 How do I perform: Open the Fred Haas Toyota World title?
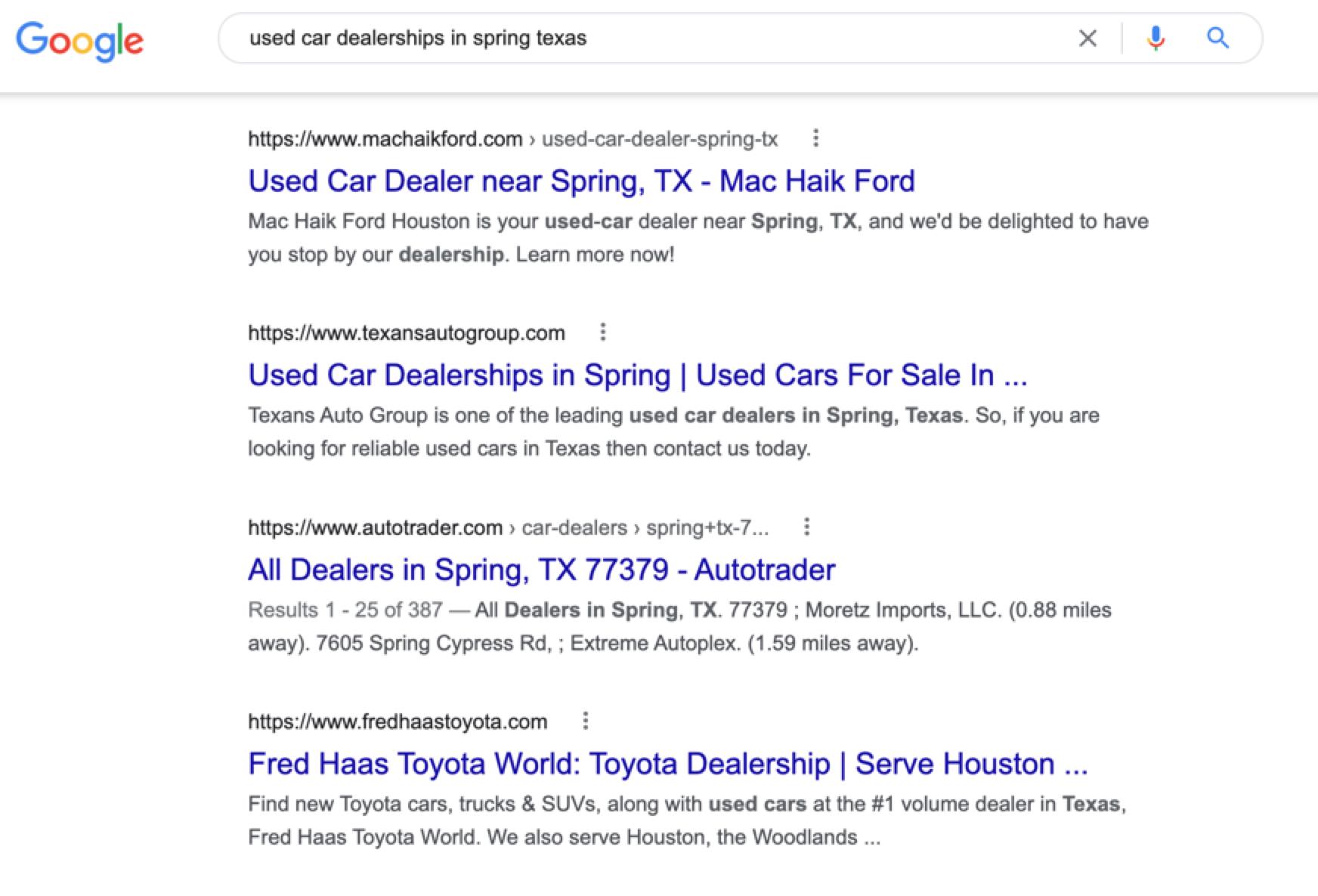coord(667,764)
